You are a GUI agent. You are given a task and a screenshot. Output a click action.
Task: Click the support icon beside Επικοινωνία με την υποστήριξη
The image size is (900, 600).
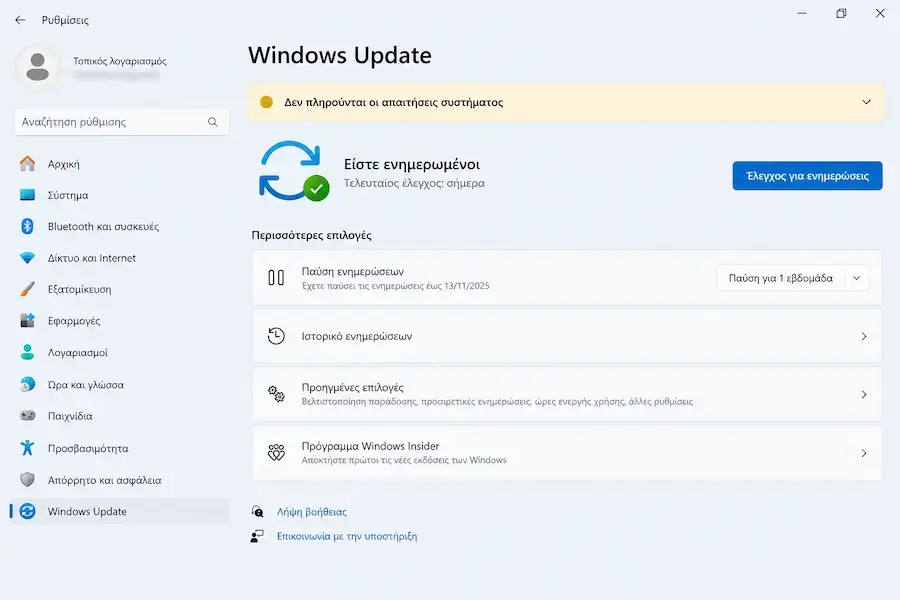(257, 536)
